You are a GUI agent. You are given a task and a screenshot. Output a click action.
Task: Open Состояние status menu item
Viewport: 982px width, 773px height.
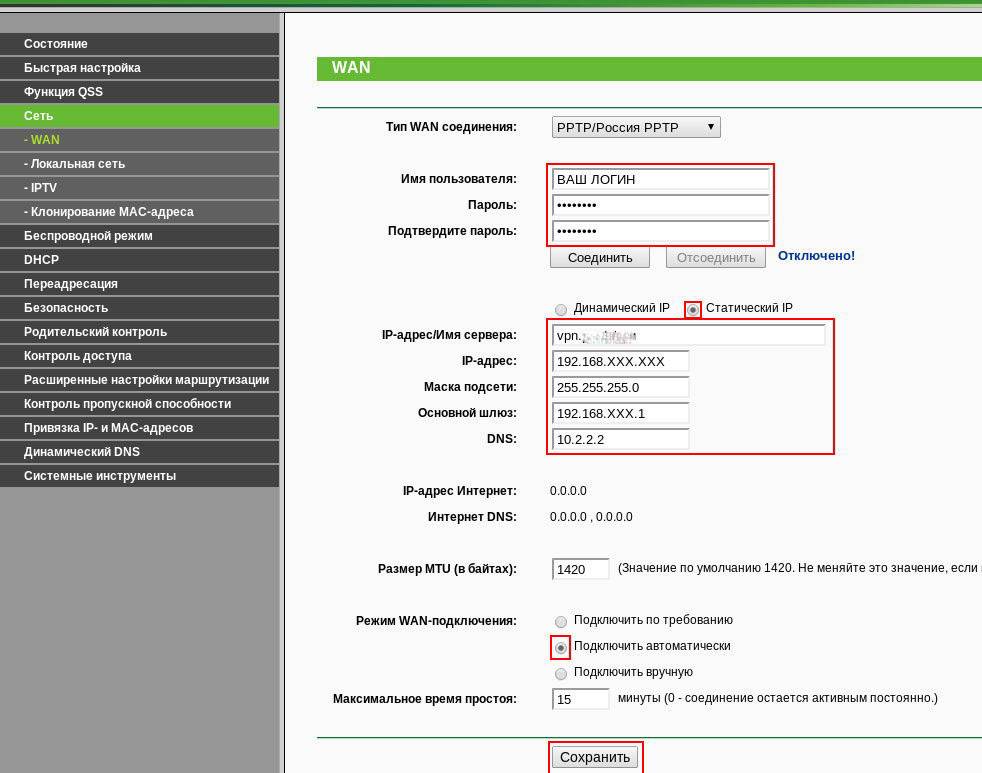pos(139,44)
